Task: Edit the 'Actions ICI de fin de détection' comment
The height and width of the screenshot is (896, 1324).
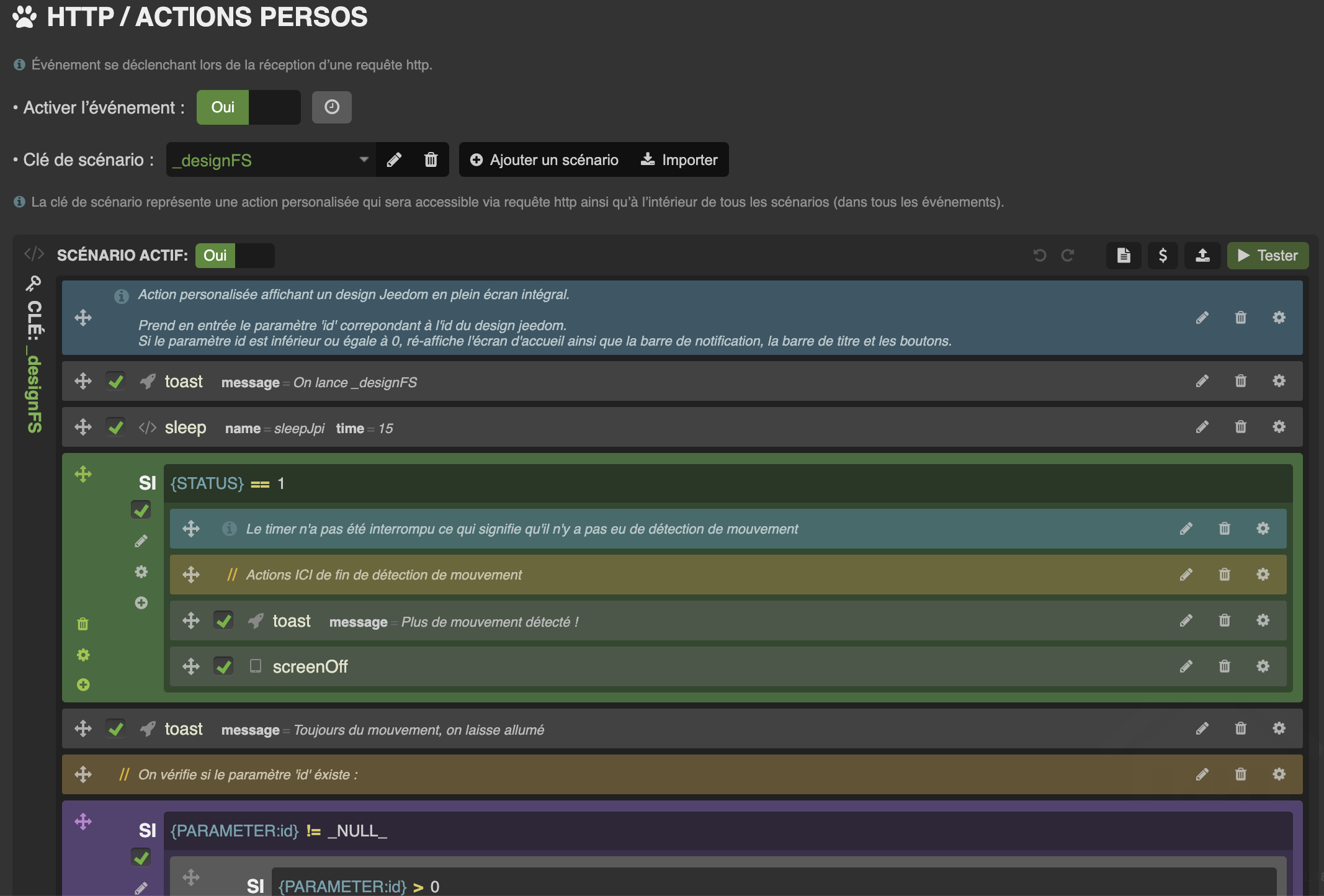Action: 1186,575
